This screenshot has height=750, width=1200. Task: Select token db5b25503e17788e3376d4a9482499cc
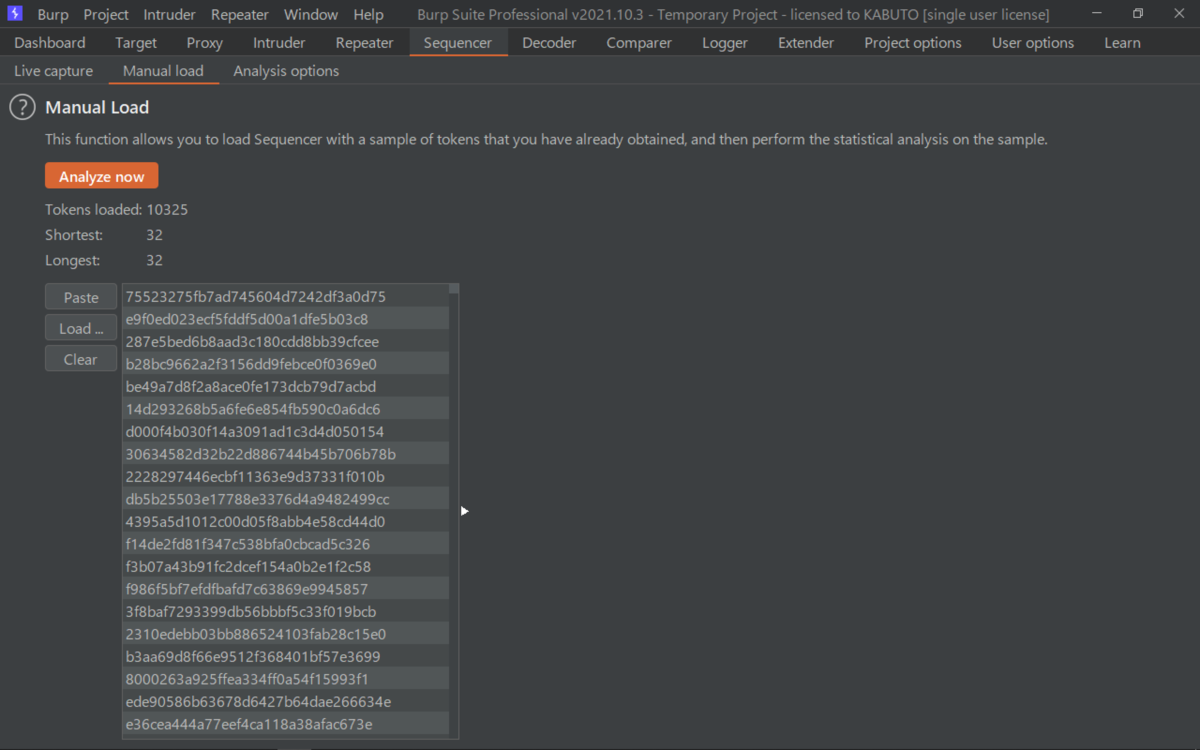click(286, 499)
